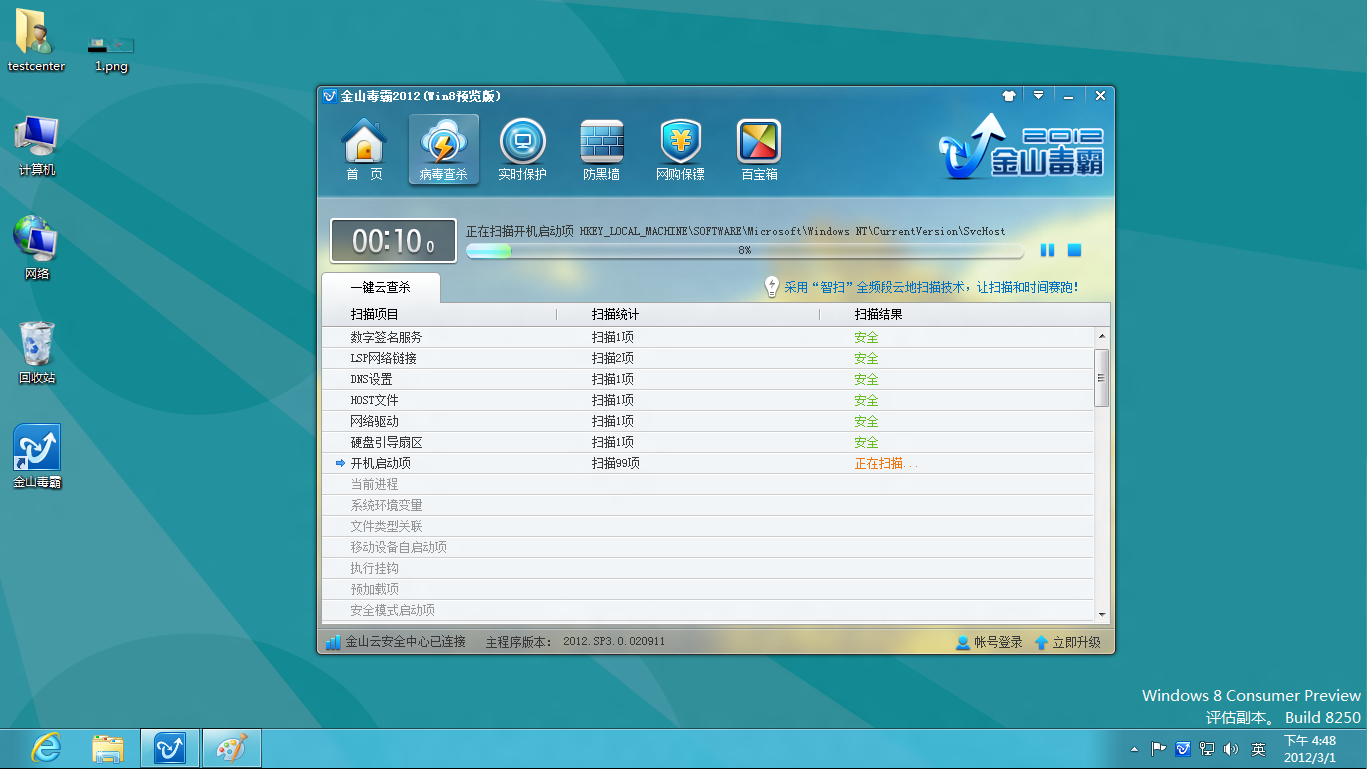Image resolution: width=1367 pixels, height=769 pixels.
Task: Click the 金山毒霸 2012 logo
Action: pyautogui.click(x=1022, y=148)
